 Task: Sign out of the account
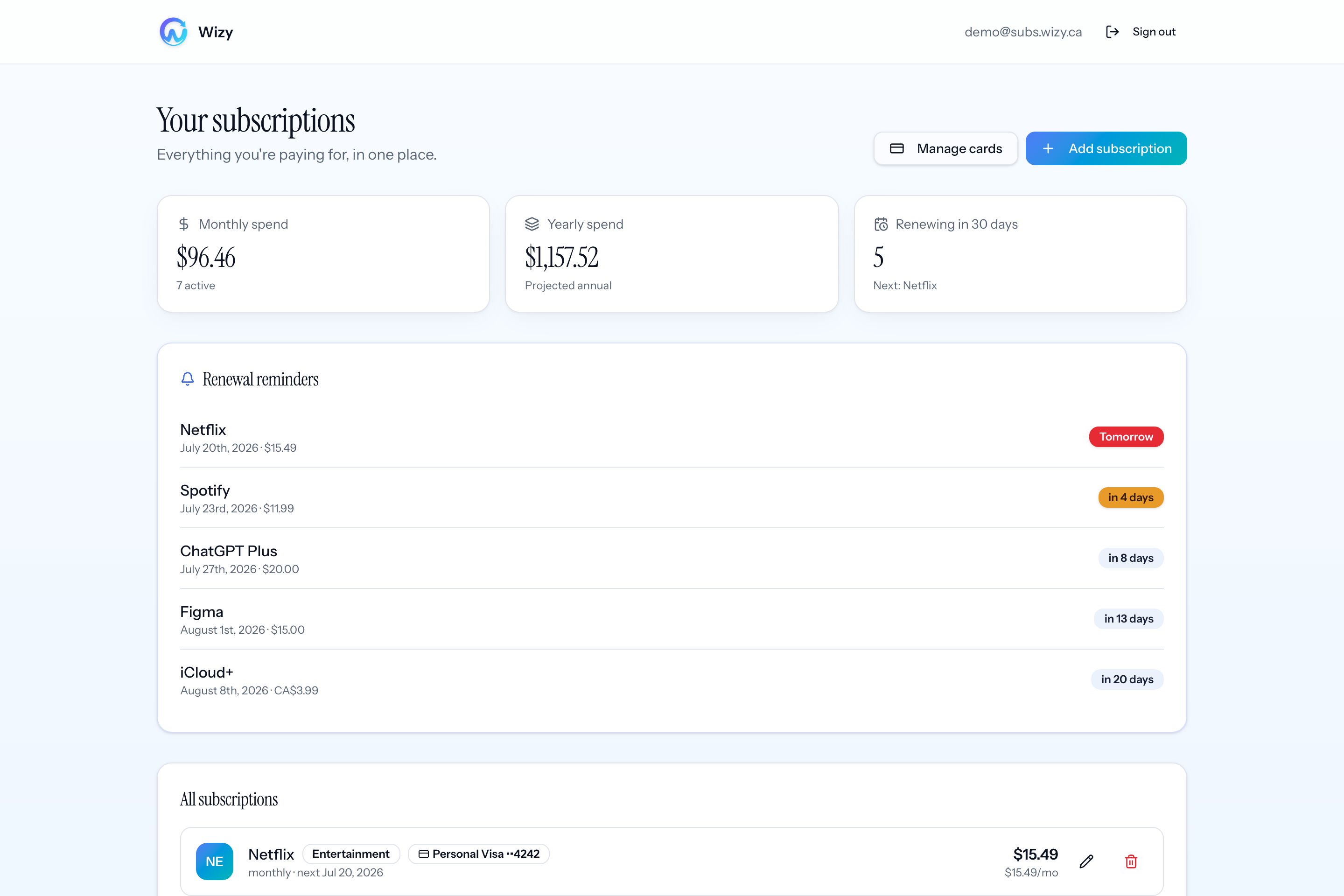1141,31
